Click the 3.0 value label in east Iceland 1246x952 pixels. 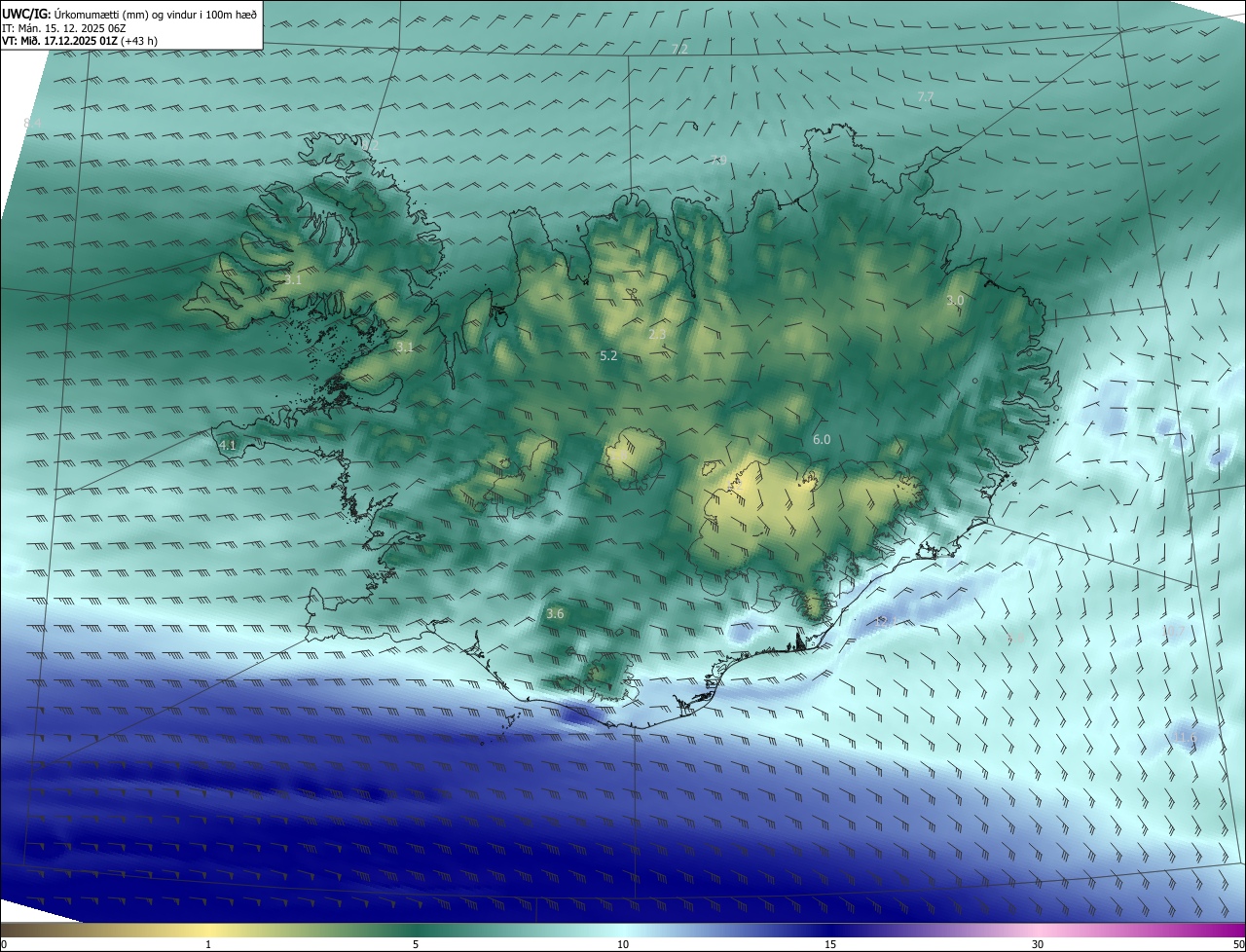pos(955,300)
